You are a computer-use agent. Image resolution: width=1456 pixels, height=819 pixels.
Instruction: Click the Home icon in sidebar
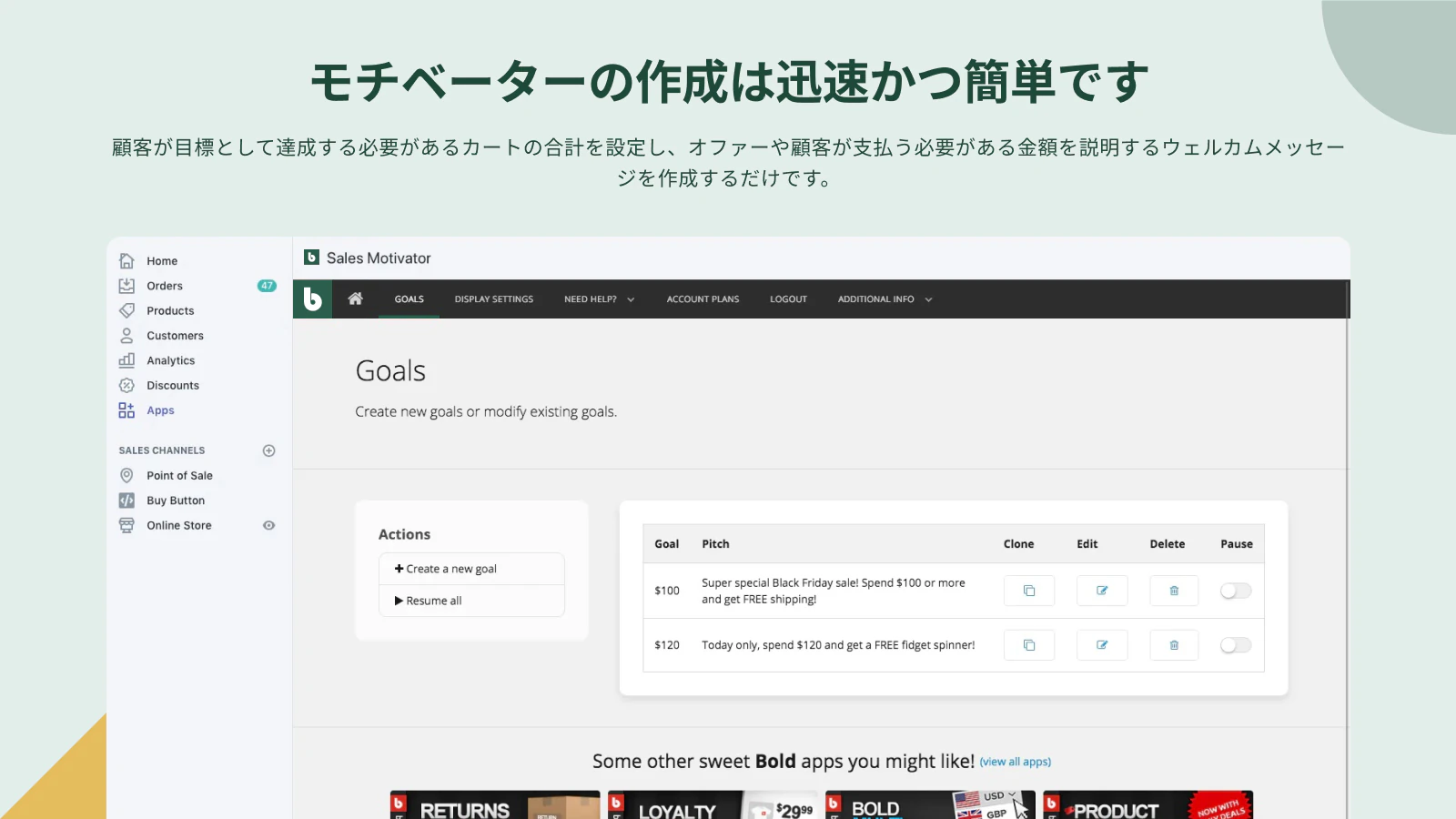[126, 261]
